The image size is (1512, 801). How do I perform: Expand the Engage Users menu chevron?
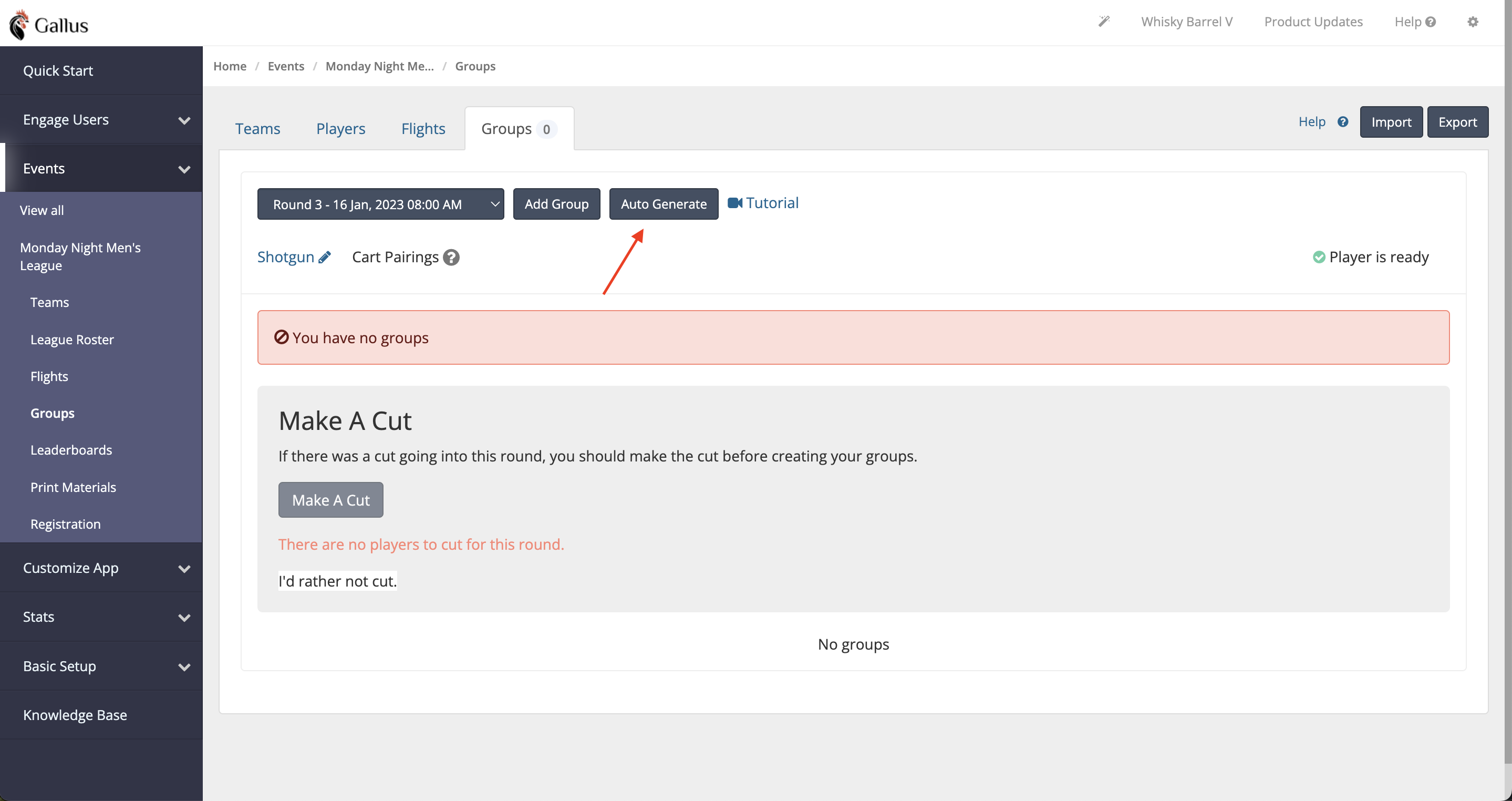point(184,120)
